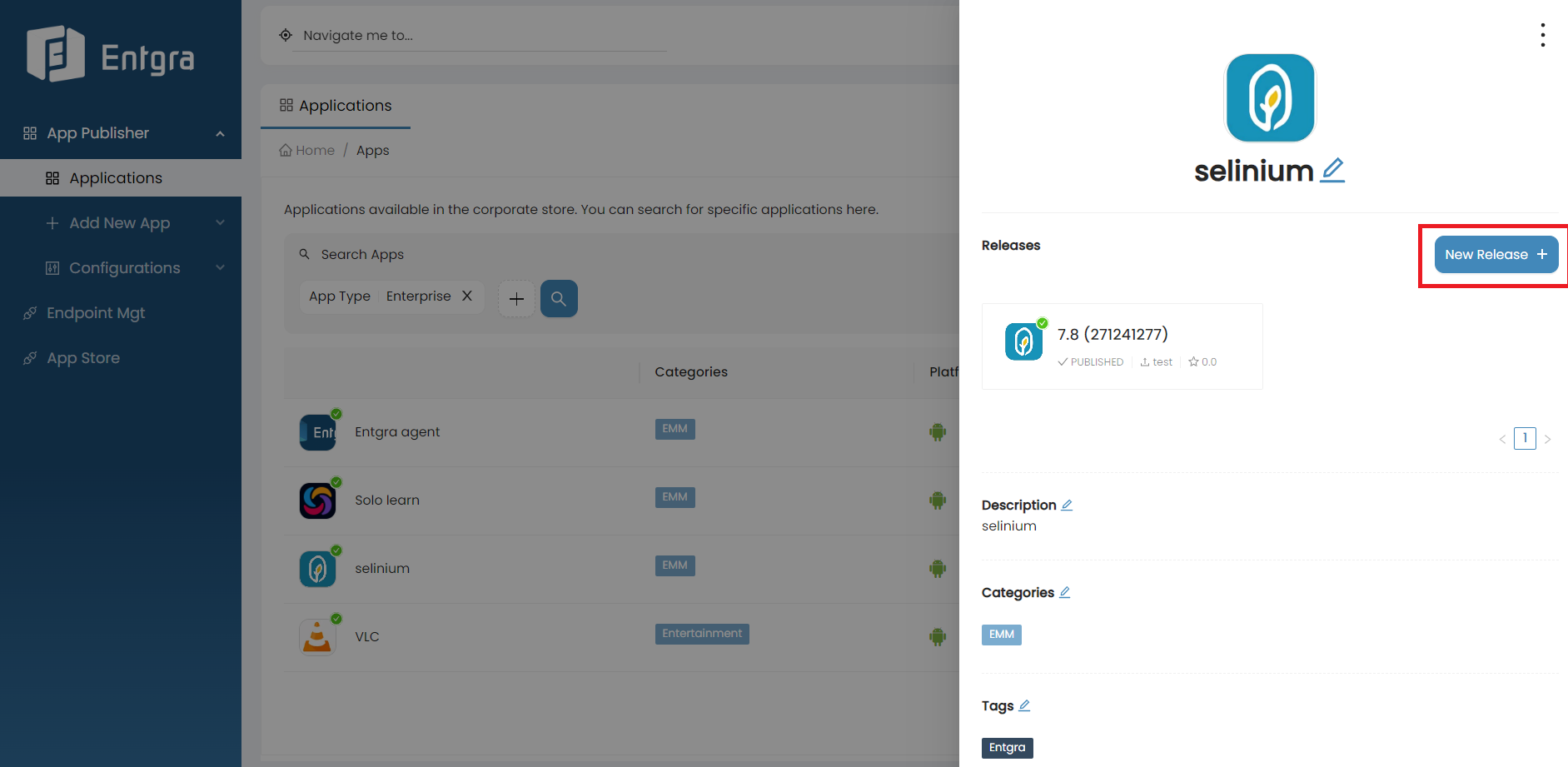Click the Categories column header
The height and width of the screenshot is (767, 1568).
[x=691, y=372]
